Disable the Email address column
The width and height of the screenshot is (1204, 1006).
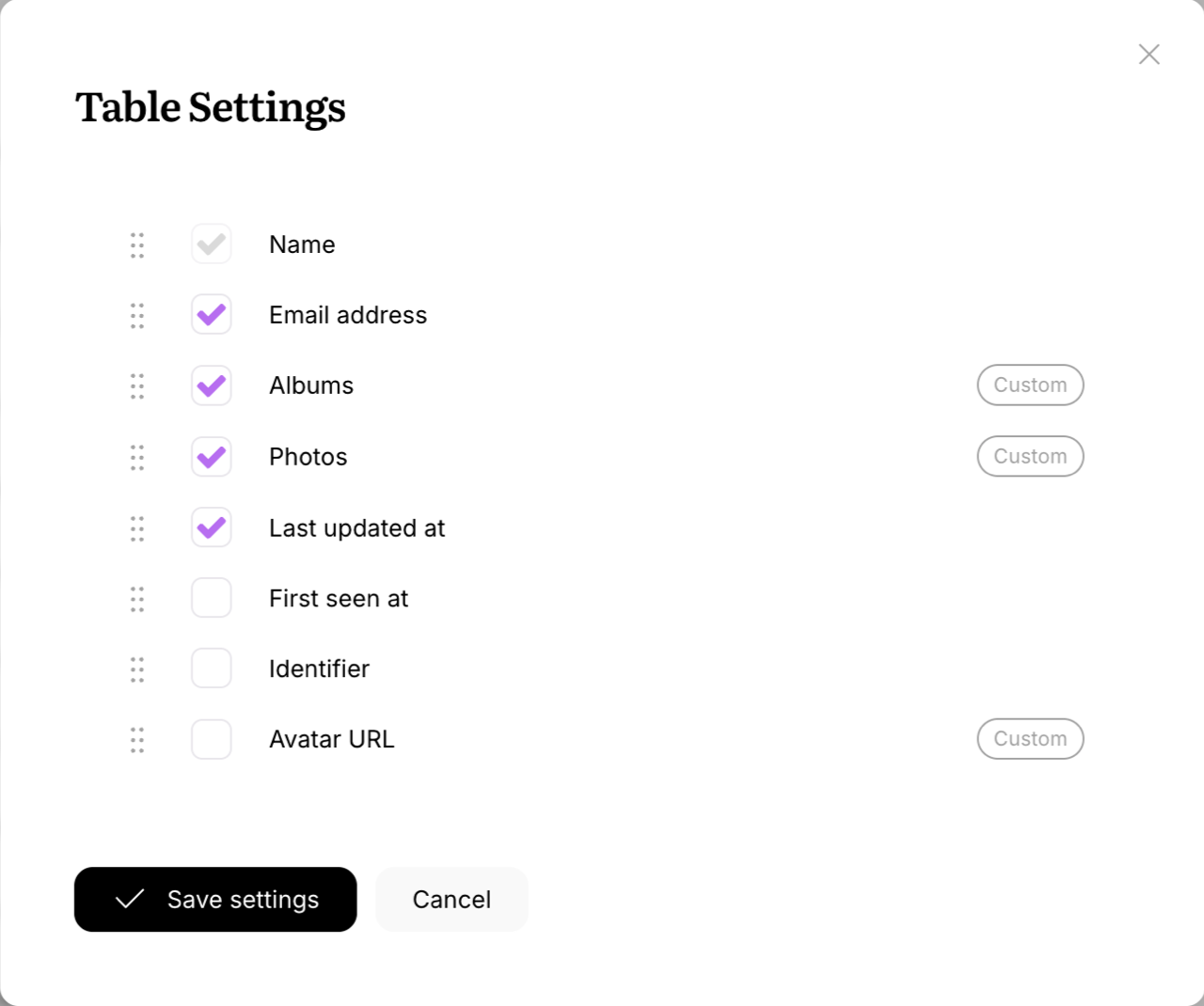(x=211, y=315)
